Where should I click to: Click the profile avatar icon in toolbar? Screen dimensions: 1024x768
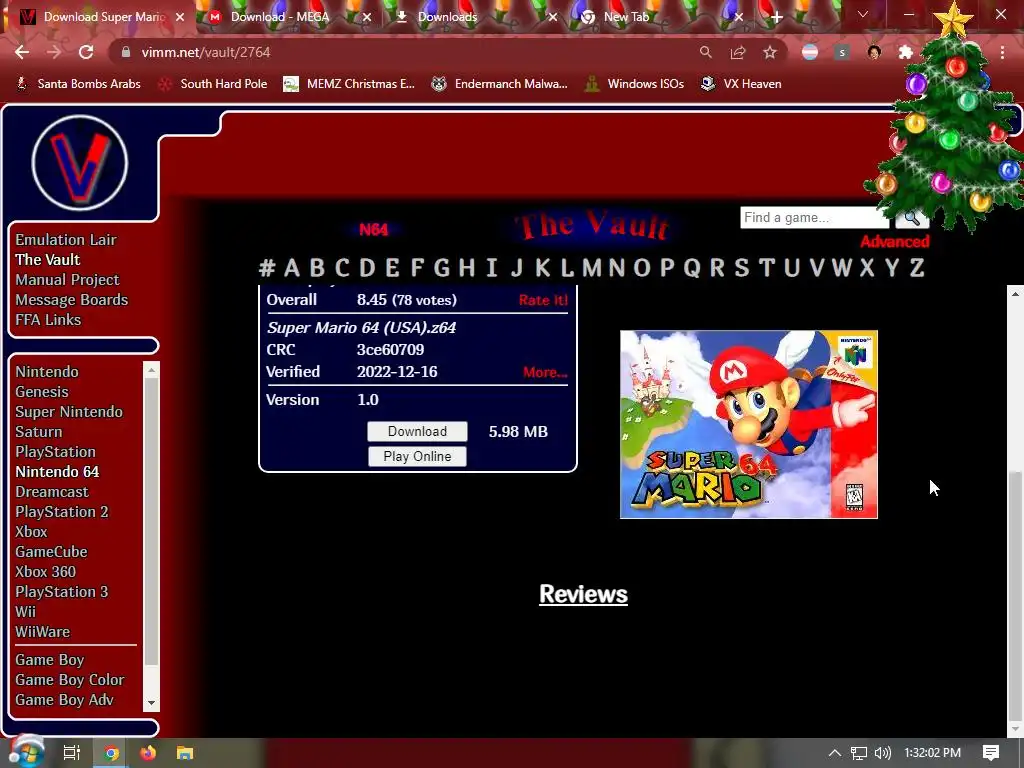pos(874,52)
